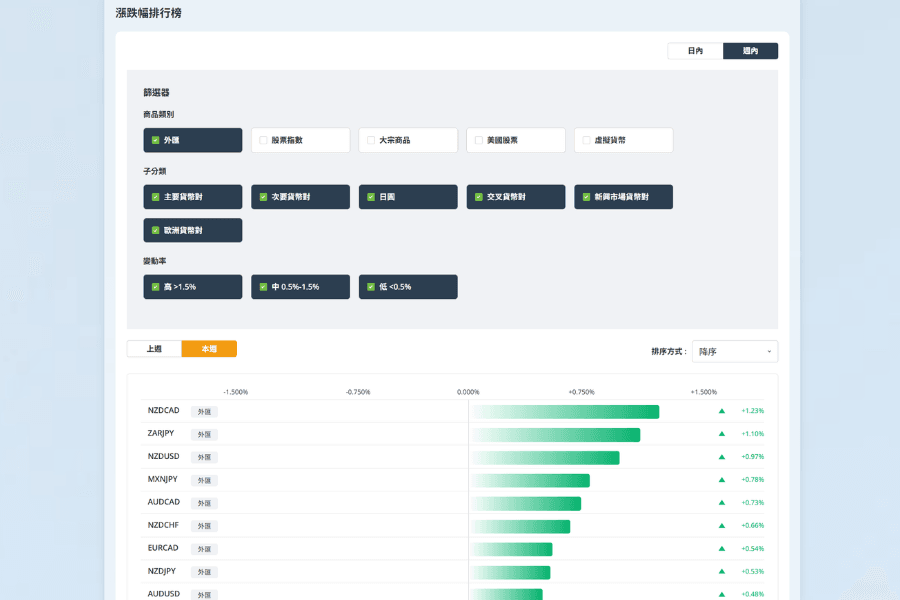The image size is (900, 600).
Task: Uncheck the 次要貨幣對 subcategory
Action: click(x=300, y=197)
